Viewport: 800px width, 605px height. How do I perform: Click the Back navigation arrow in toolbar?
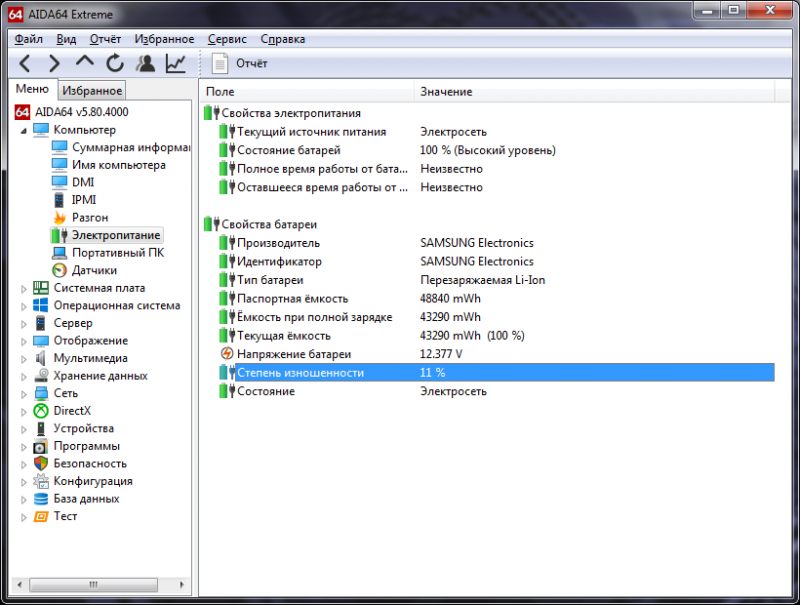[x=26, y=64]
